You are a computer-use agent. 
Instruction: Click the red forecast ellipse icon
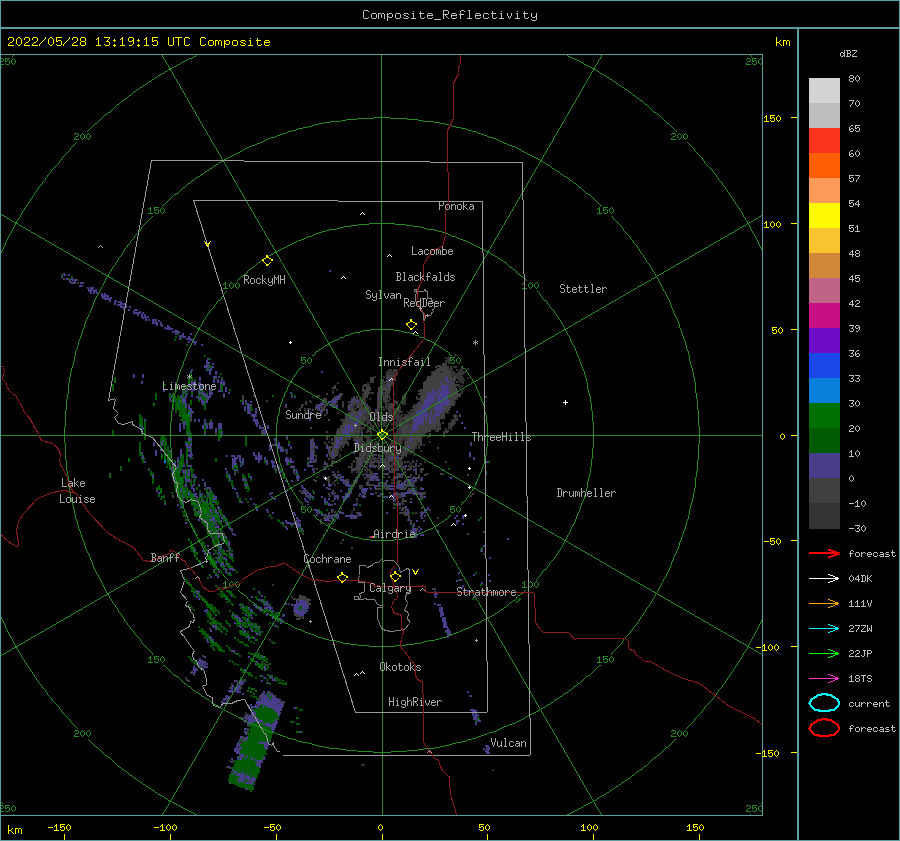coord(824,728)
